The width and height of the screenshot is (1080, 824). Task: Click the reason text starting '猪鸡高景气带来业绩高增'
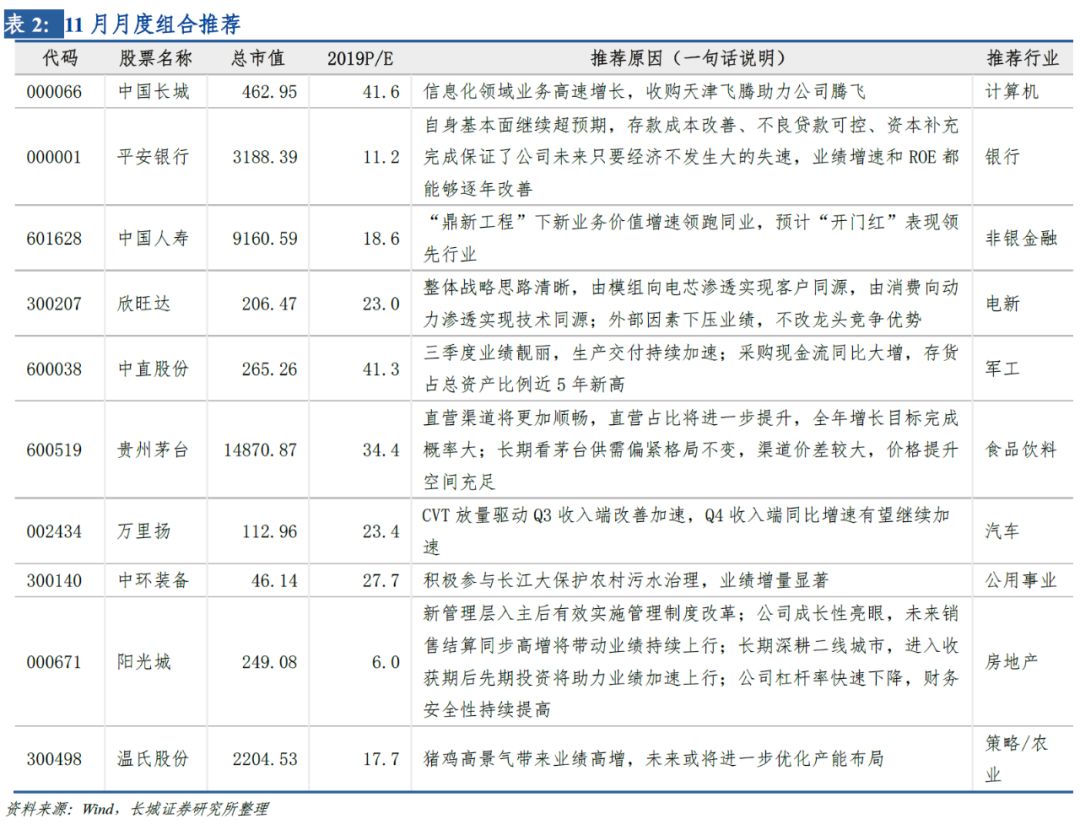654,759
